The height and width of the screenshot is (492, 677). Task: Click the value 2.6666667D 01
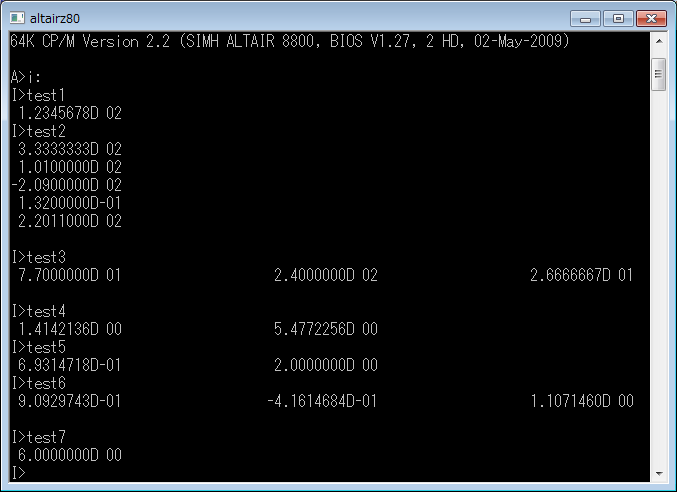click(582, 275)
